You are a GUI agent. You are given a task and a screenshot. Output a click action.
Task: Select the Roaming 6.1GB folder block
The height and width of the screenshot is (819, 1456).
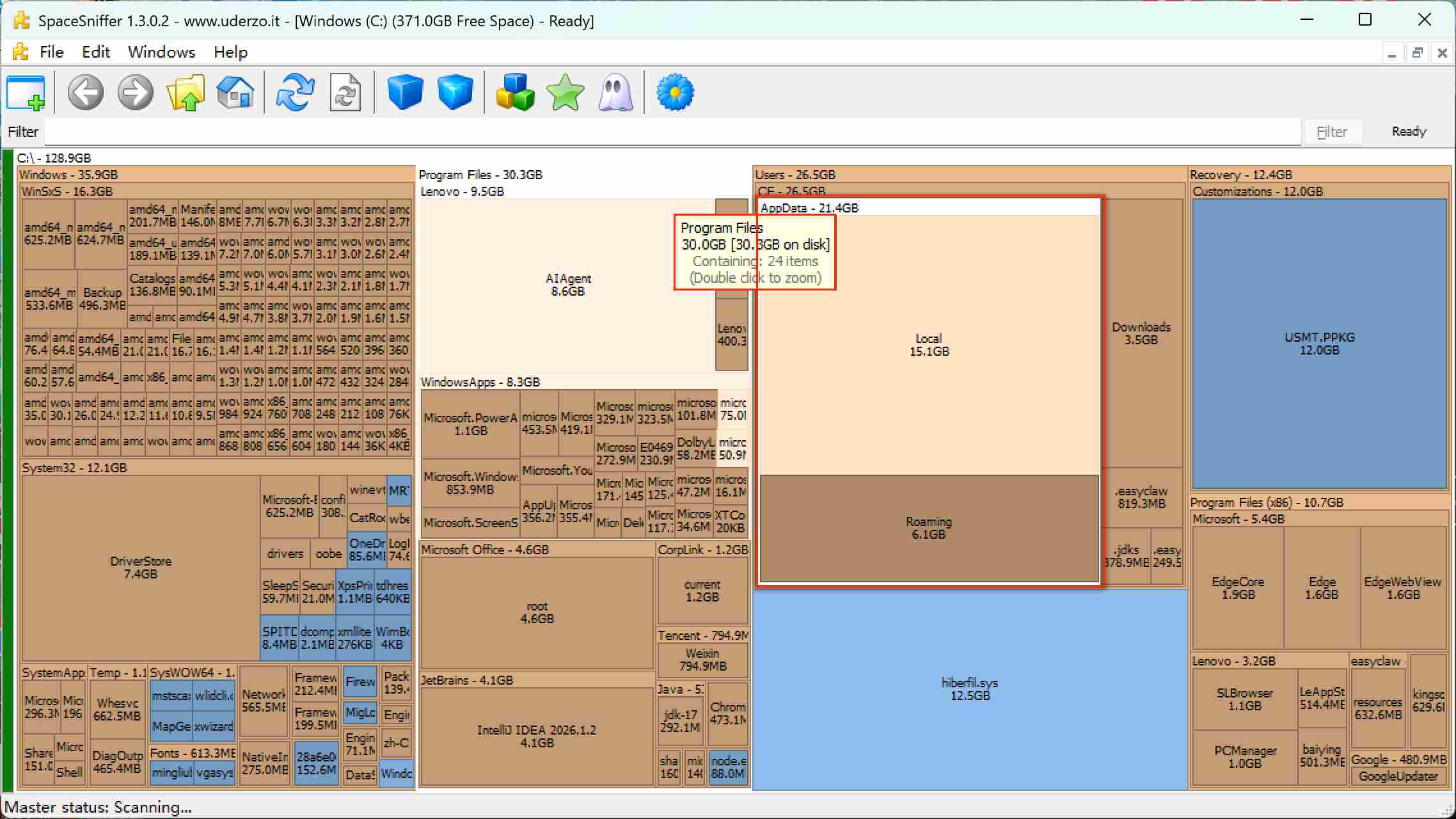click(x=929, y=528)
